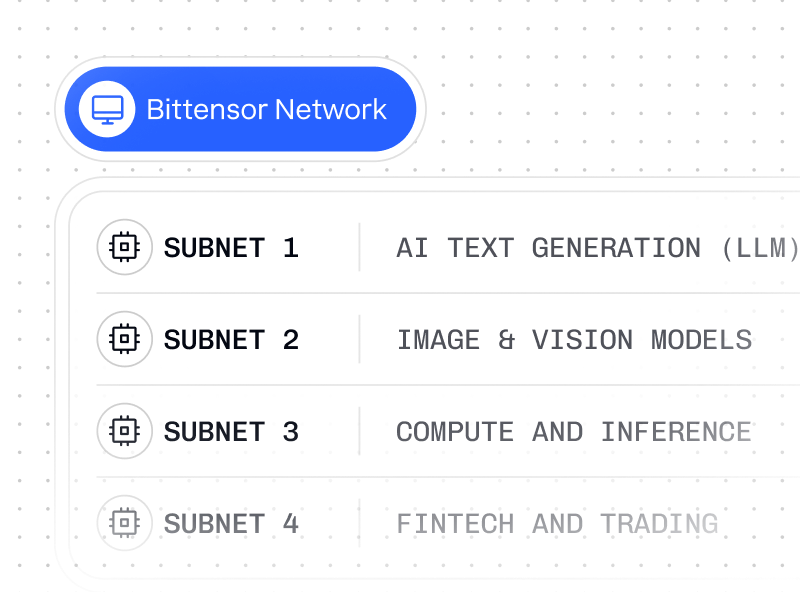Click separator line between Subnet 3 and 4
Screen dimensions: 800x592
(x=448, y=478)
